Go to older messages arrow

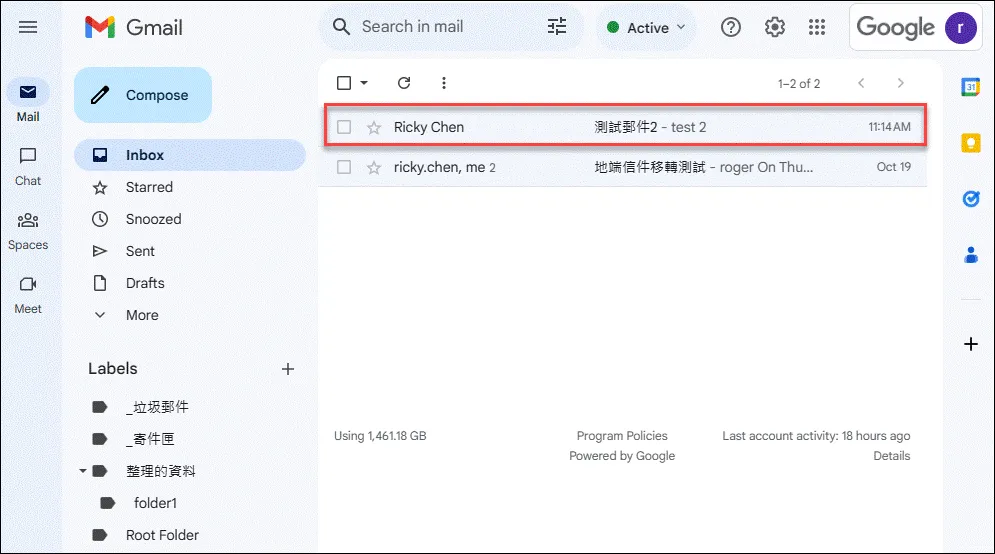(900, 83)
